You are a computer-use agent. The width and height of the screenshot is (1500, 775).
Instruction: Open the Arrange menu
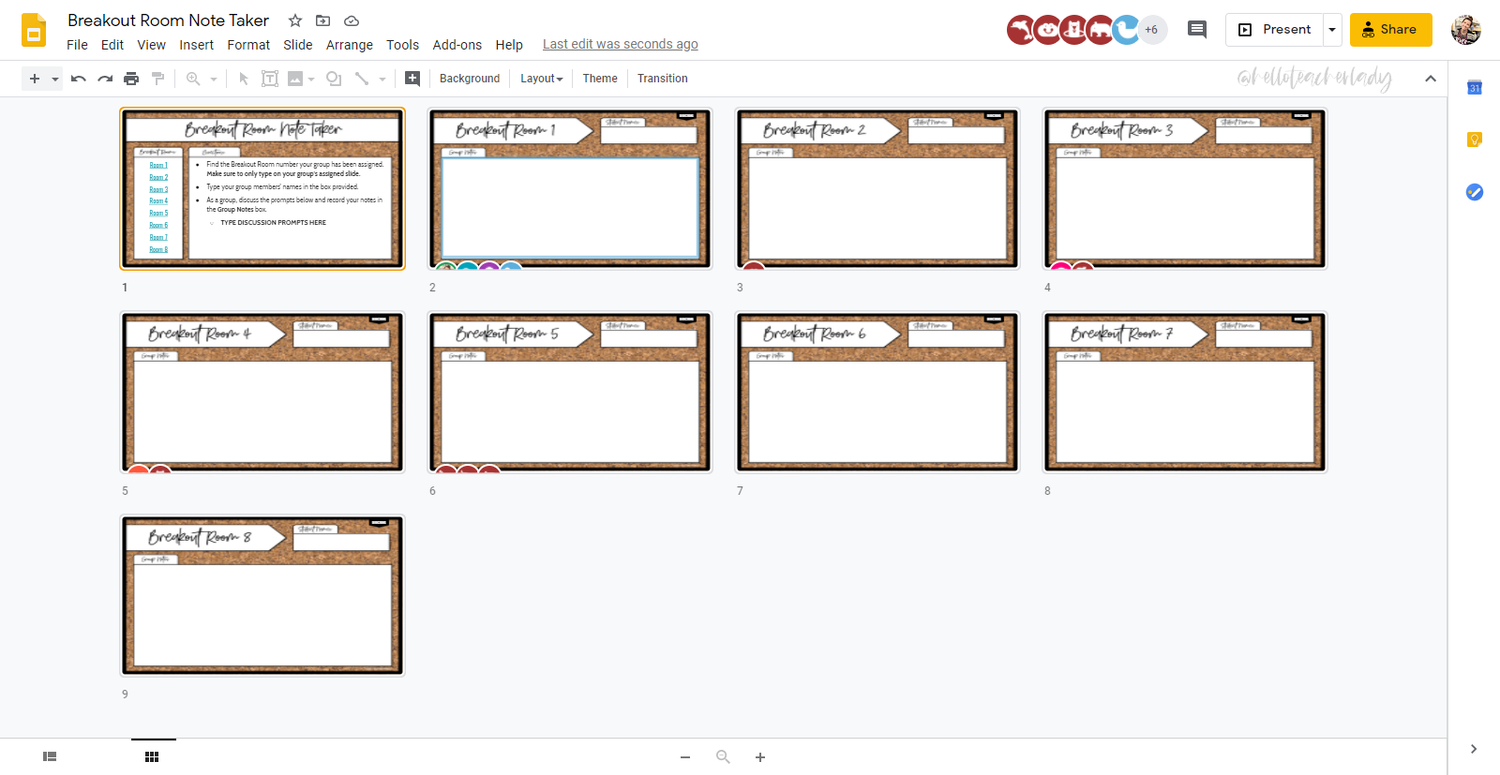coord(349,44)
